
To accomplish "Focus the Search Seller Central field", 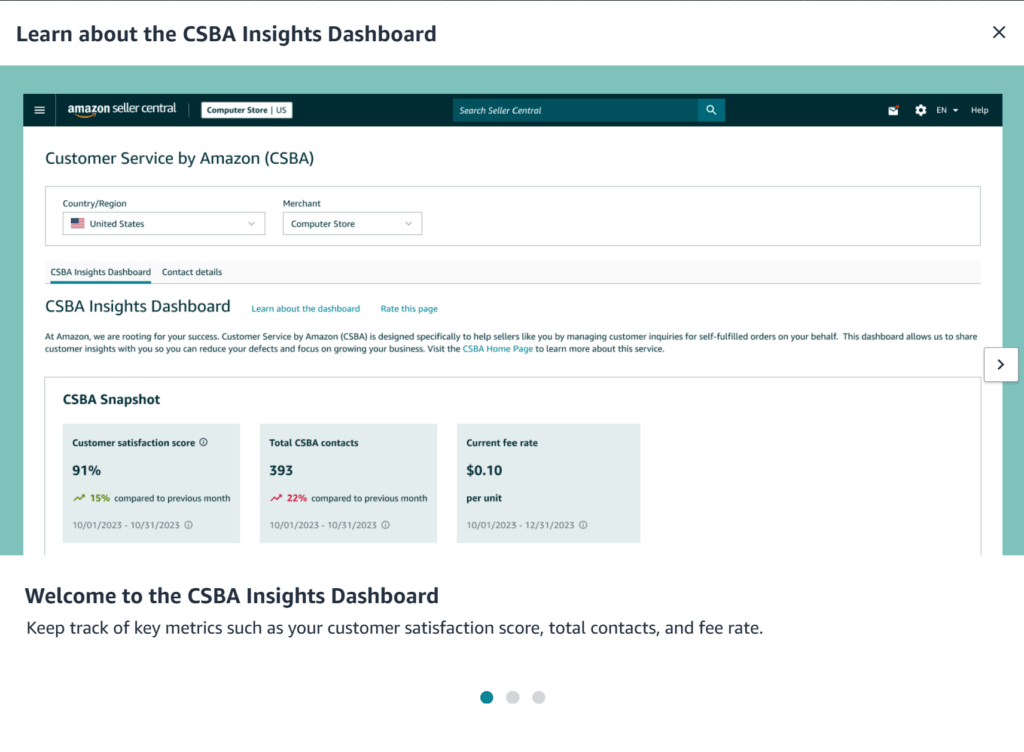I will tap(575, 110).
